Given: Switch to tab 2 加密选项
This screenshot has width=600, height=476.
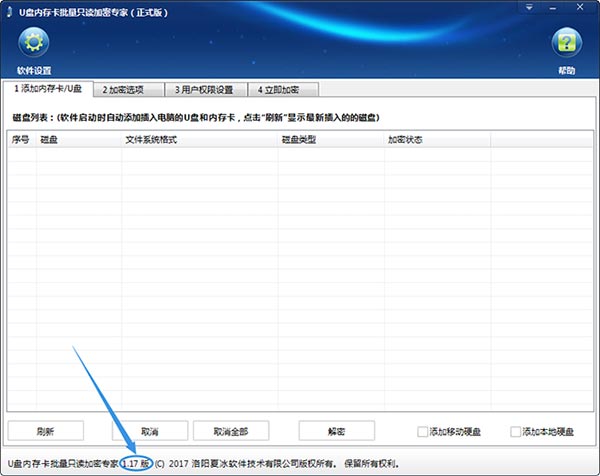Looking at the screenshot, I should coord(129,90).
